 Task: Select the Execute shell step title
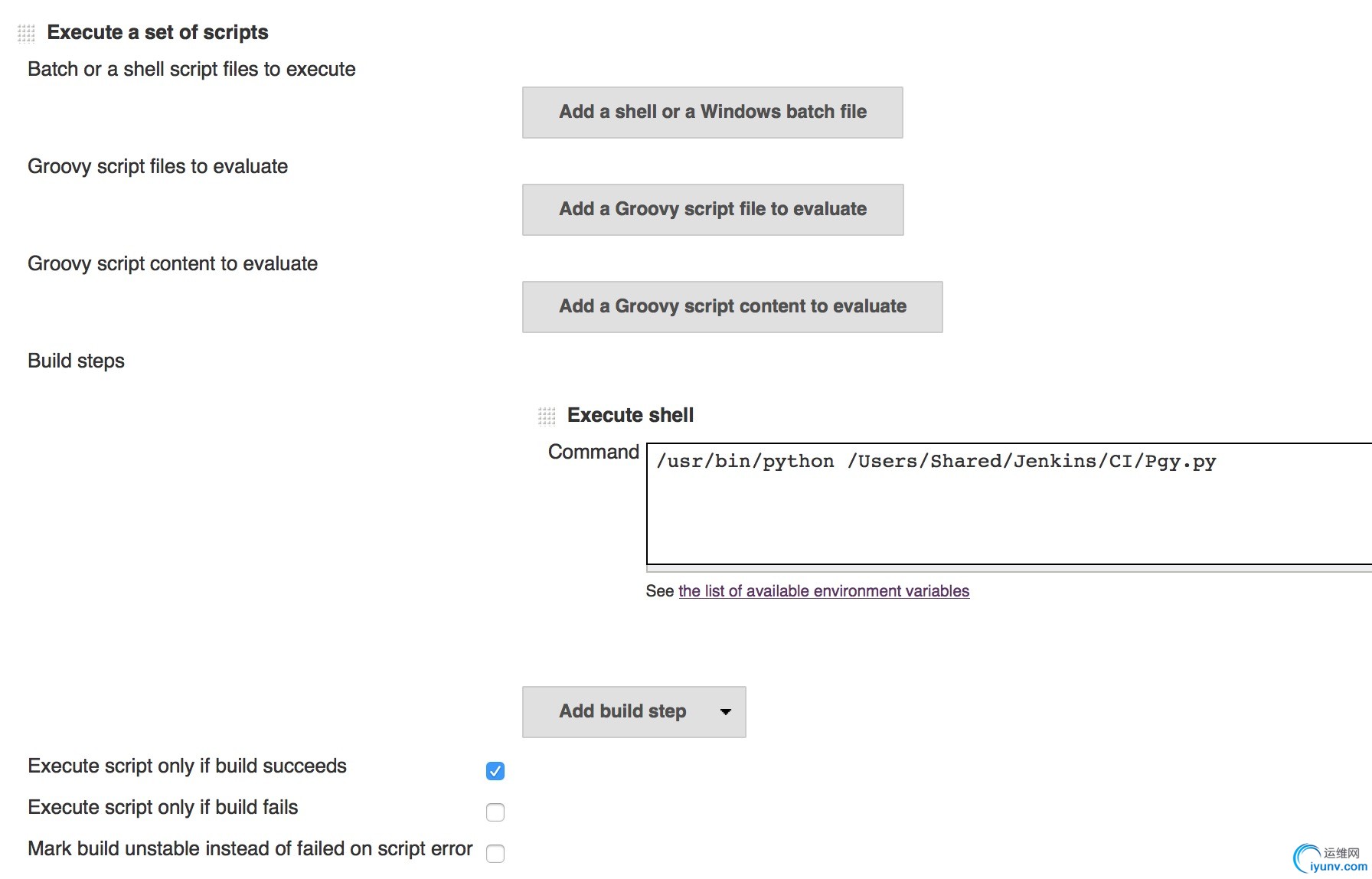(x=630, y=415)
